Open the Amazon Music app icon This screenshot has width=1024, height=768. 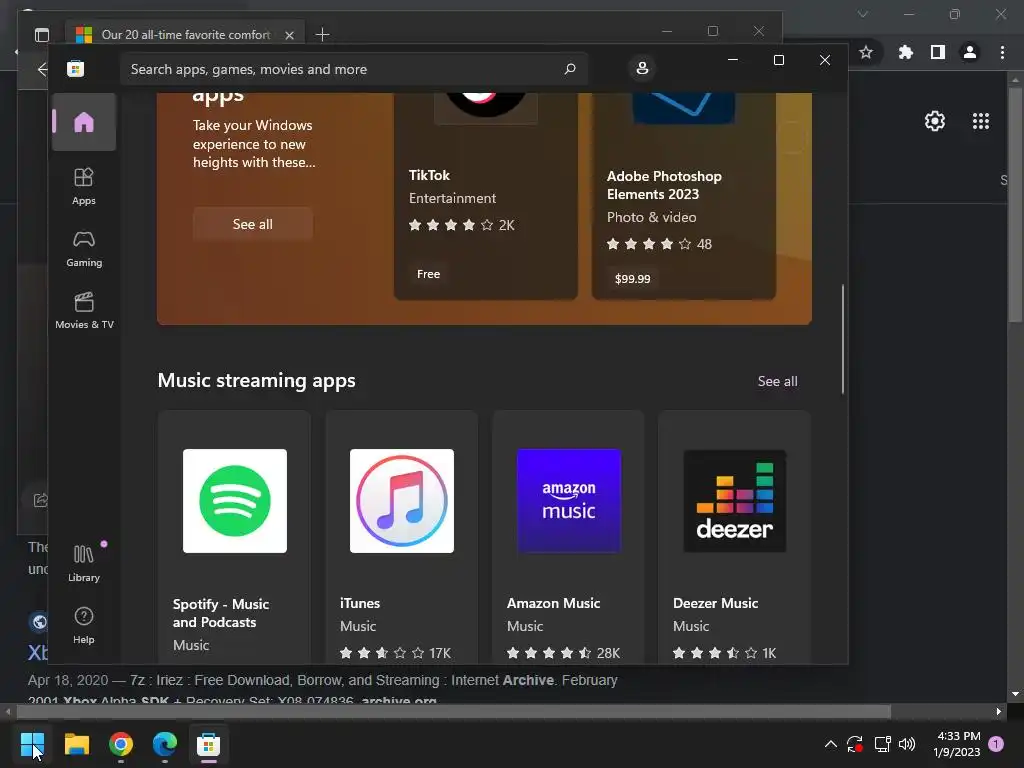pos(569,501)
